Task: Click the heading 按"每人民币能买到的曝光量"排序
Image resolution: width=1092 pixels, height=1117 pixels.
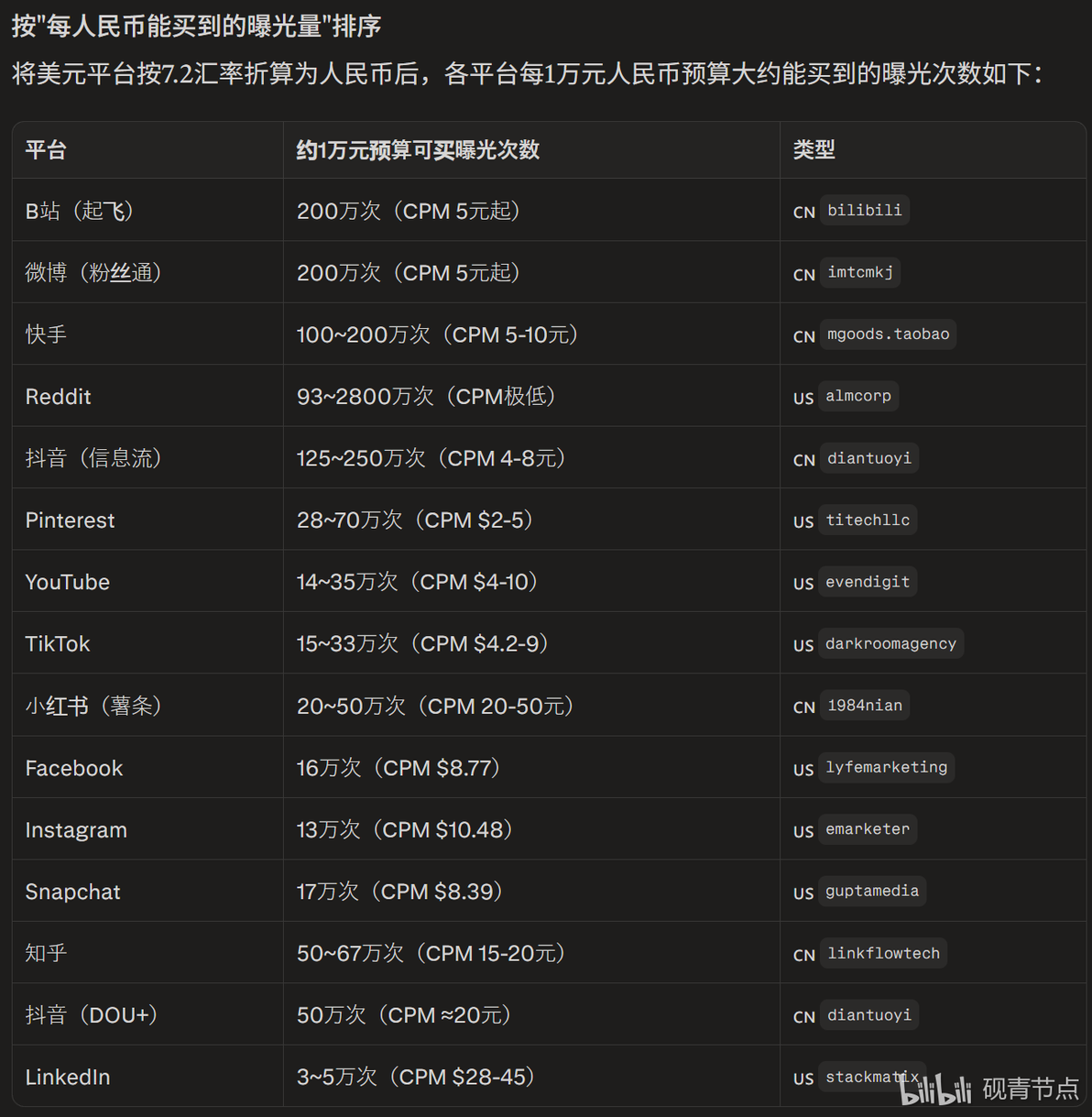Action: (x=196, y=26)
